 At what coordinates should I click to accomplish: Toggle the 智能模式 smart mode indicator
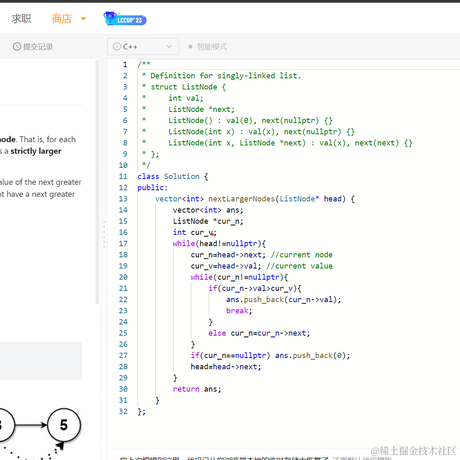pyautogui.click(x=208, y=47)
